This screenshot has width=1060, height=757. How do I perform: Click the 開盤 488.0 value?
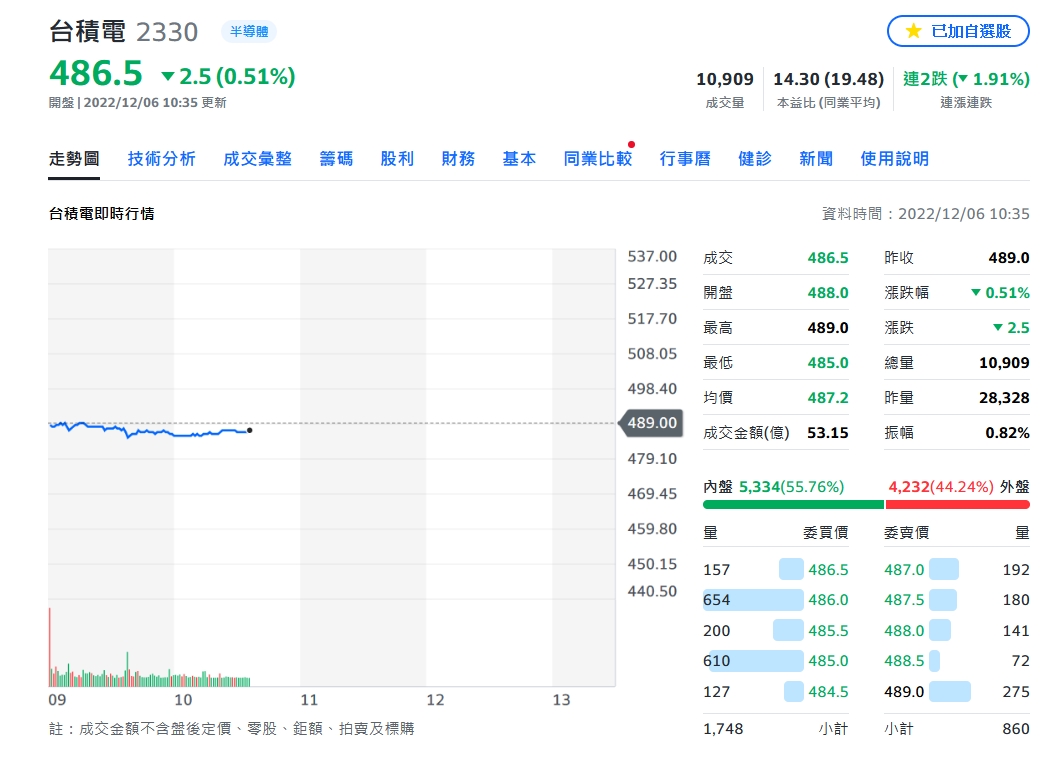tap(828, 293)
